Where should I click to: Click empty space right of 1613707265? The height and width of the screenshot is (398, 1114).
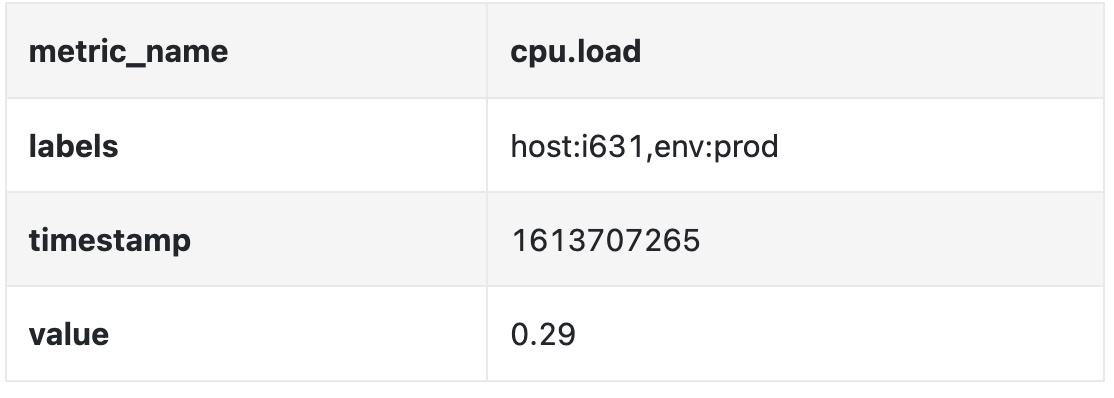tap(902, 240)
